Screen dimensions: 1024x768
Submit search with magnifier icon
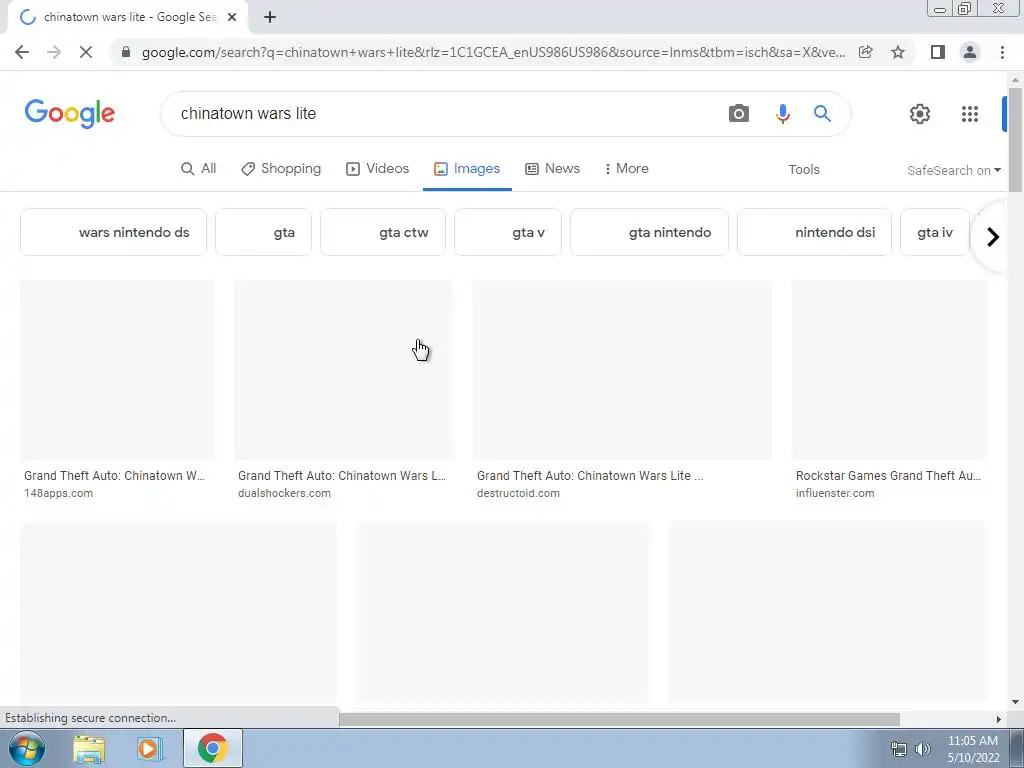(x=822, y=114)
